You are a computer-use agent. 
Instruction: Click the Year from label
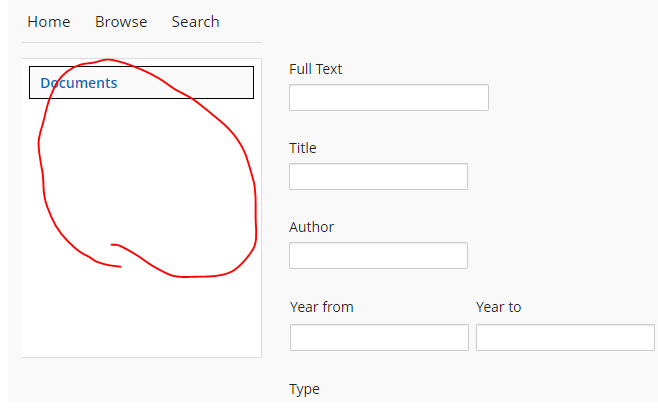(321, 307)
